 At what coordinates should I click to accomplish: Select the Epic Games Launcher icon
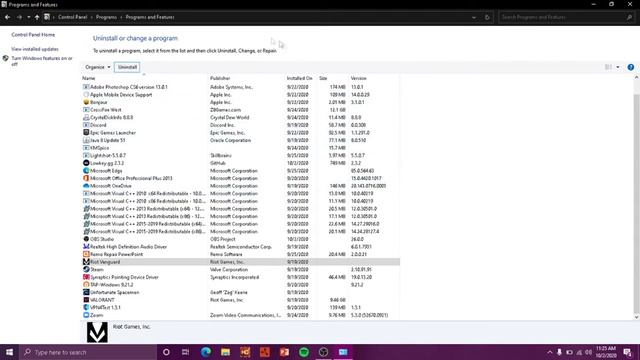click(86, 133)
